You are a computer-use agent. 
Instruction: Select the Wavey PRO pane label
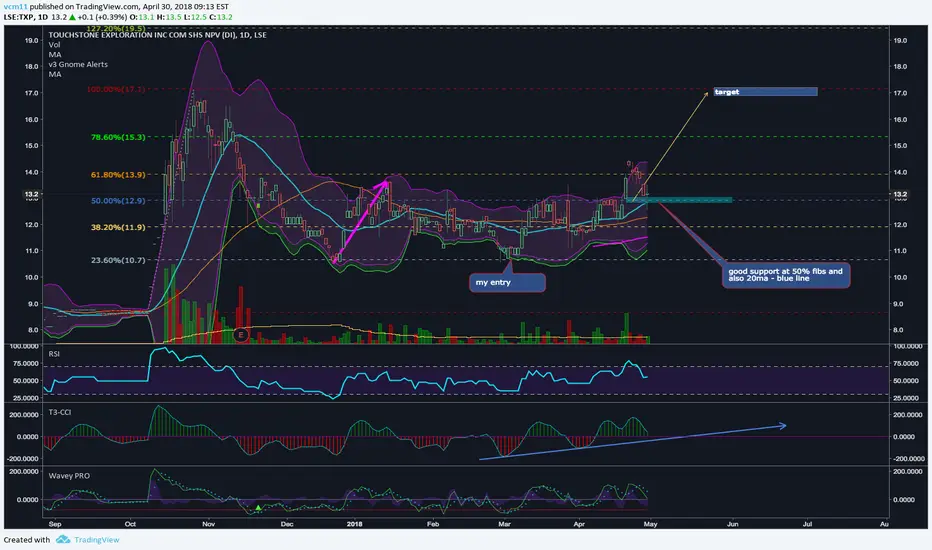69,476
